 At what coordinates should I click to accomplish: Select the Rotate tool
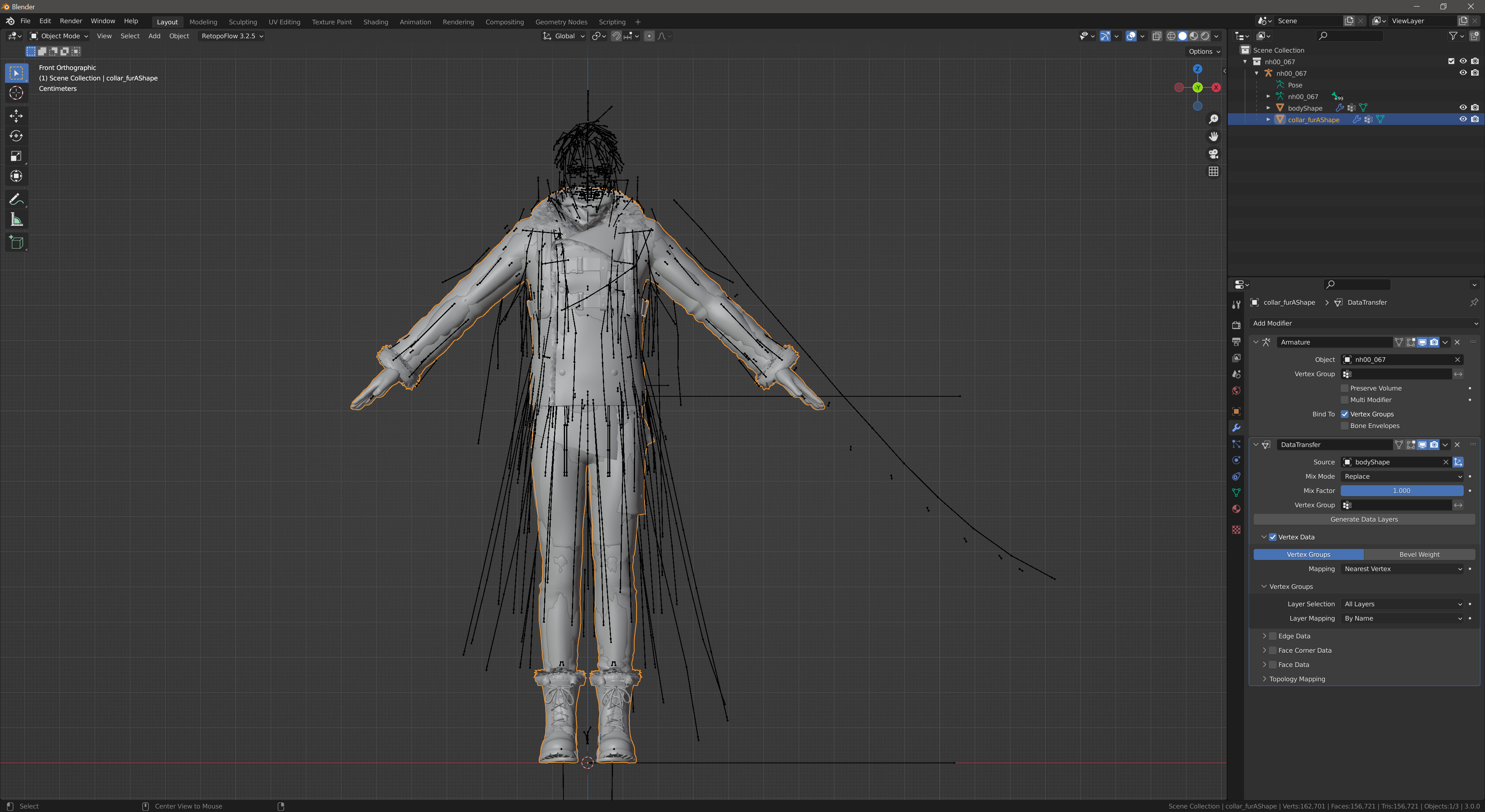click(x=16, y=136)
